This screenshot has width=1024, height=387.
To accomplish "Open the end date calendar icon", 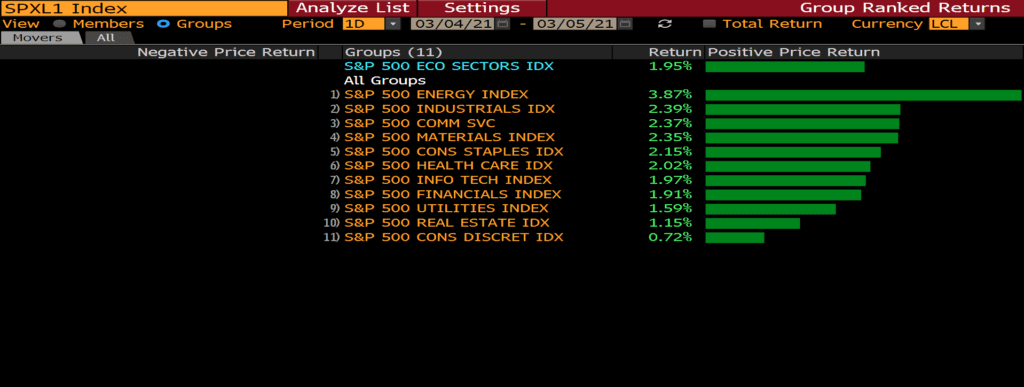I will [626, 23].
